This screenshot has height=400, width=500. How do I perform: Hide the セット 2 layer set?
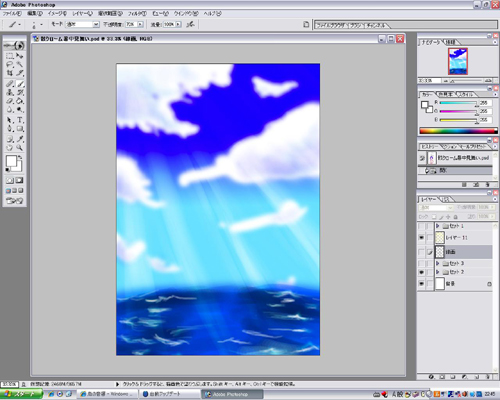pyautogui.click(x=421, y=272)
